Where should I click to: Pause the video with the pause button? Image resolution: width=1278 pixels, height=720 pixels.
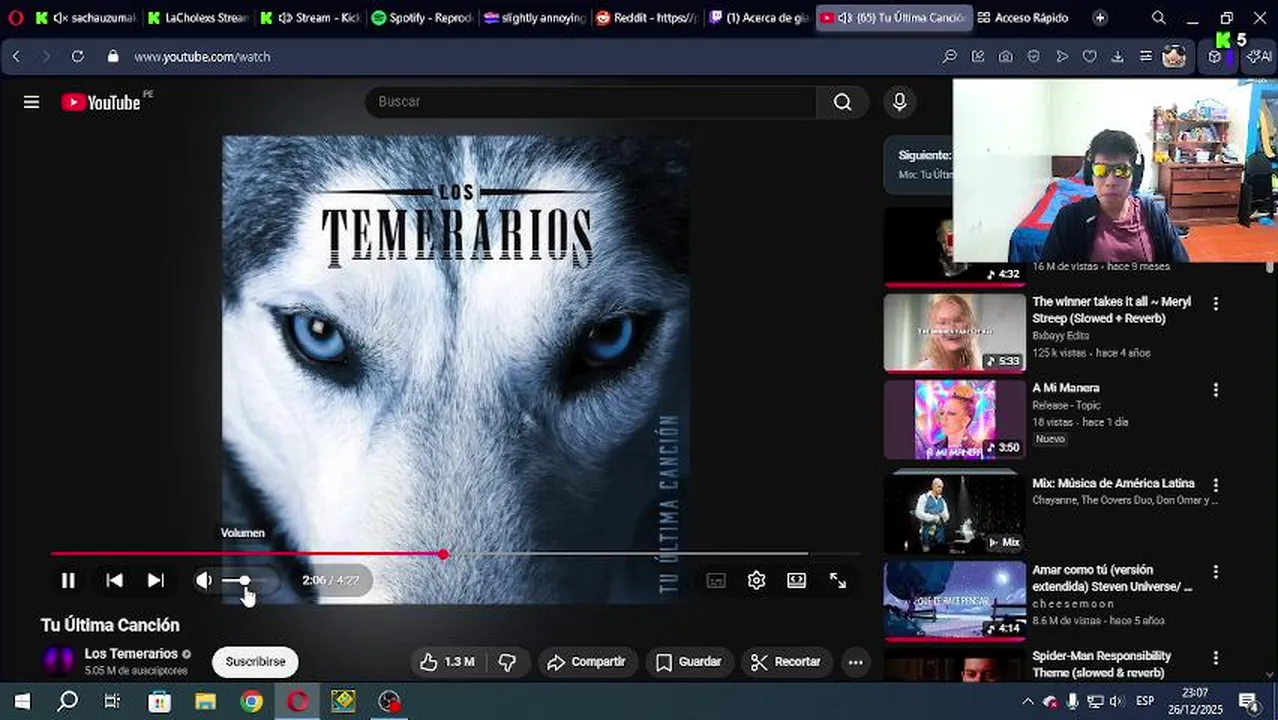pyautogui.click(x=68, y=580)
